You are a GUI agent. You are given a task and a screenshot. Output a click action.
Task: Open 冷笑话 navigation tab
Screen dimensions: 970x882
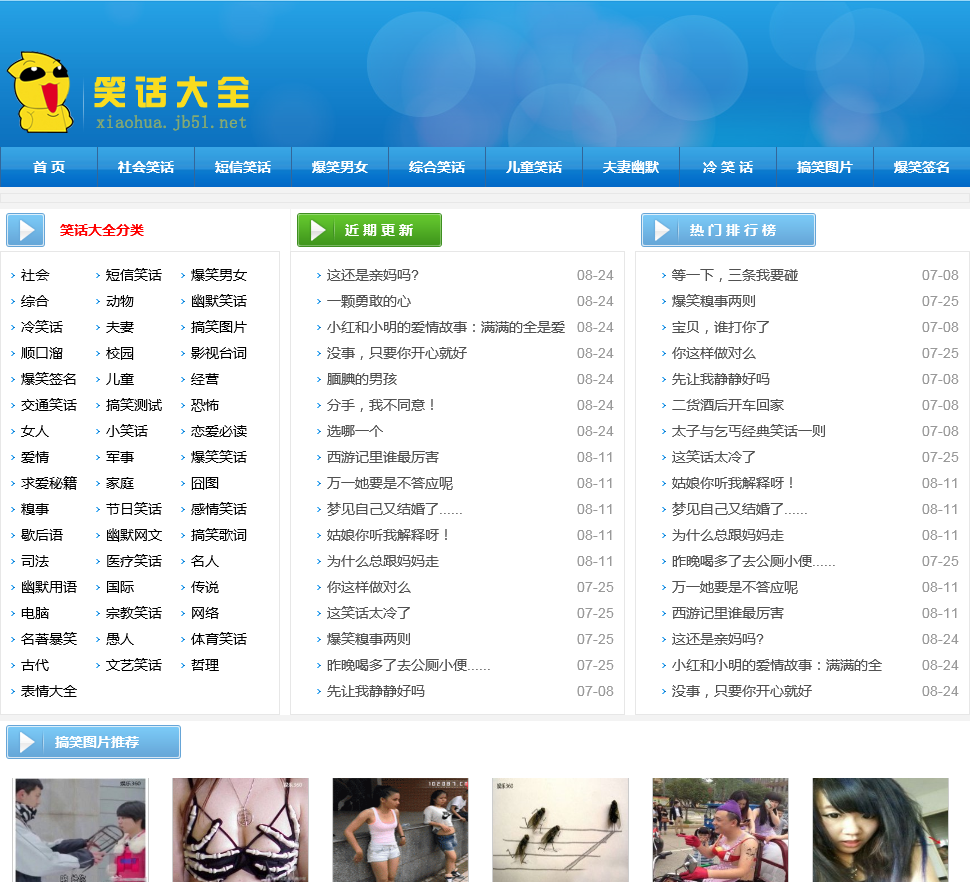coord(728,167)
